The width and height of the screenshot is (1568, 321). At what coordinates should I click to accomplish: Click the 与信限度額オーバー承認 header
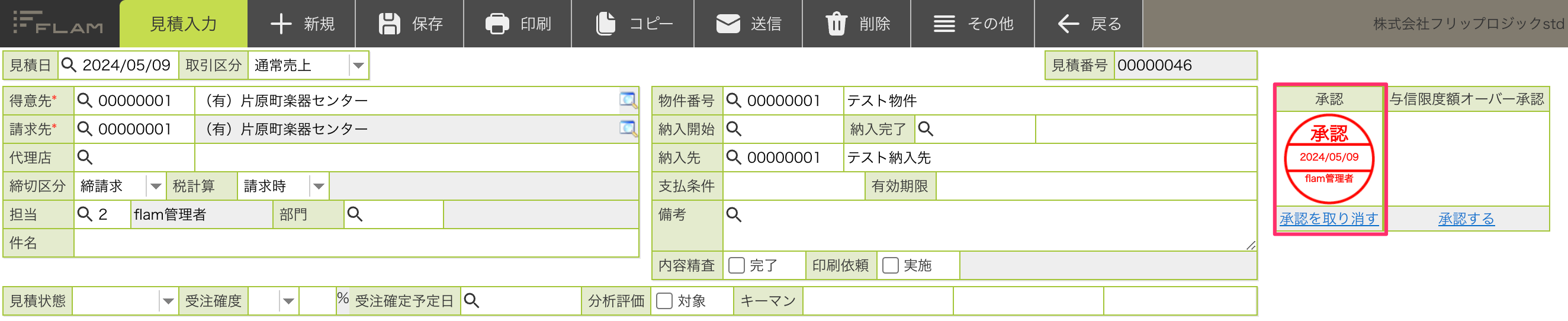pyautogui.click(x=1466, y=99)
